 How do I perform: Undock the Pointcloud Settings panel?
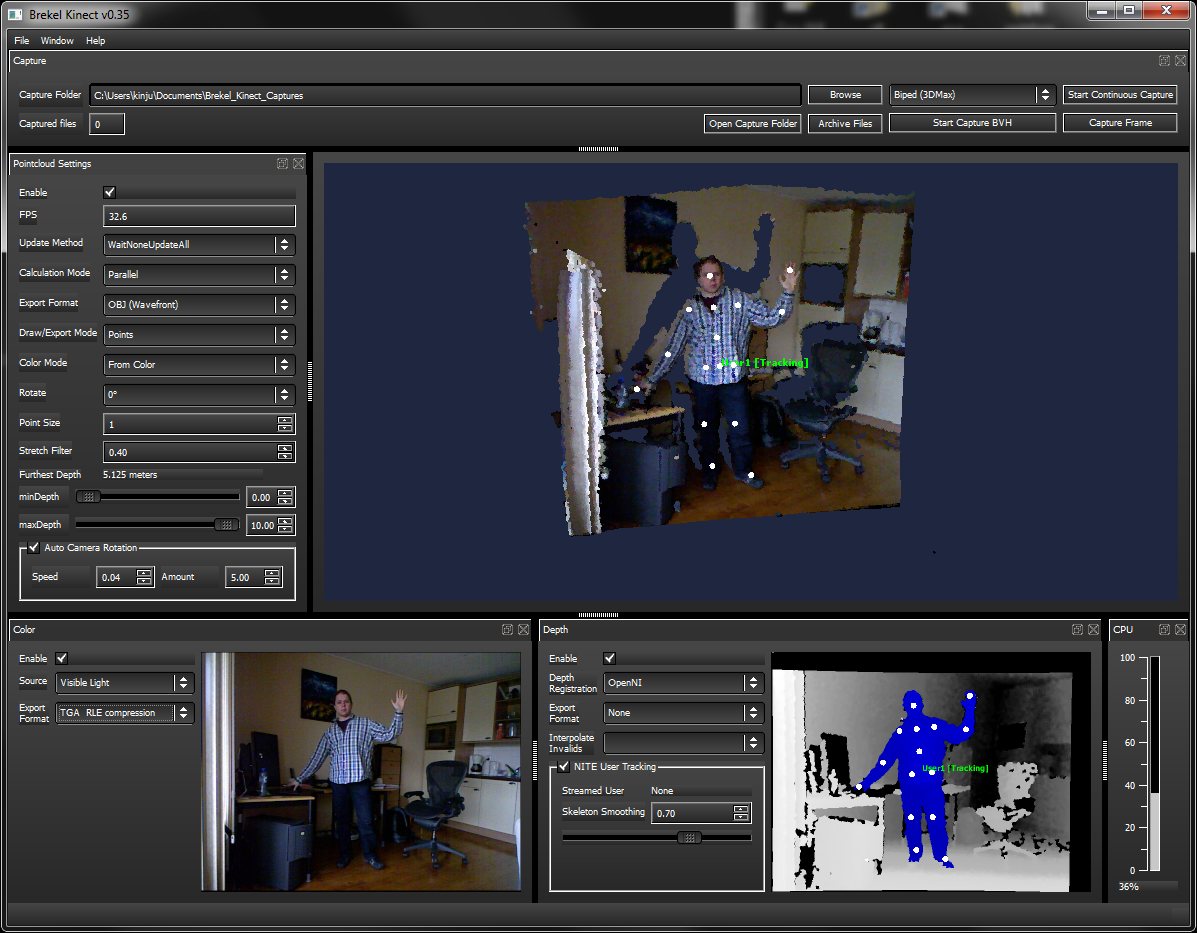[x=282, y=163]
